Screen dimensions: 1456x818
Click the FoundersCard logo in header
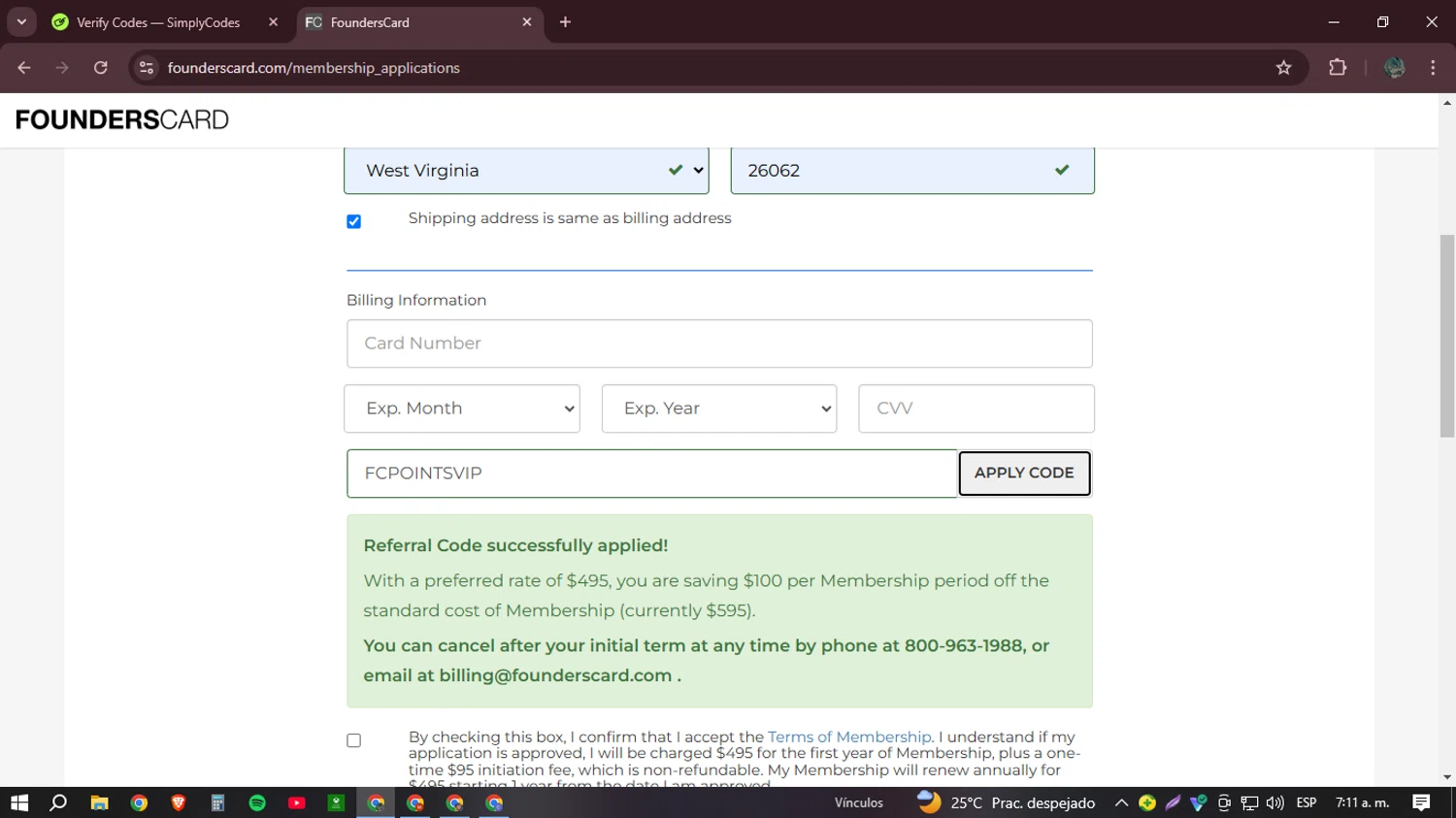pyautogui.click(x=122, y=119)
